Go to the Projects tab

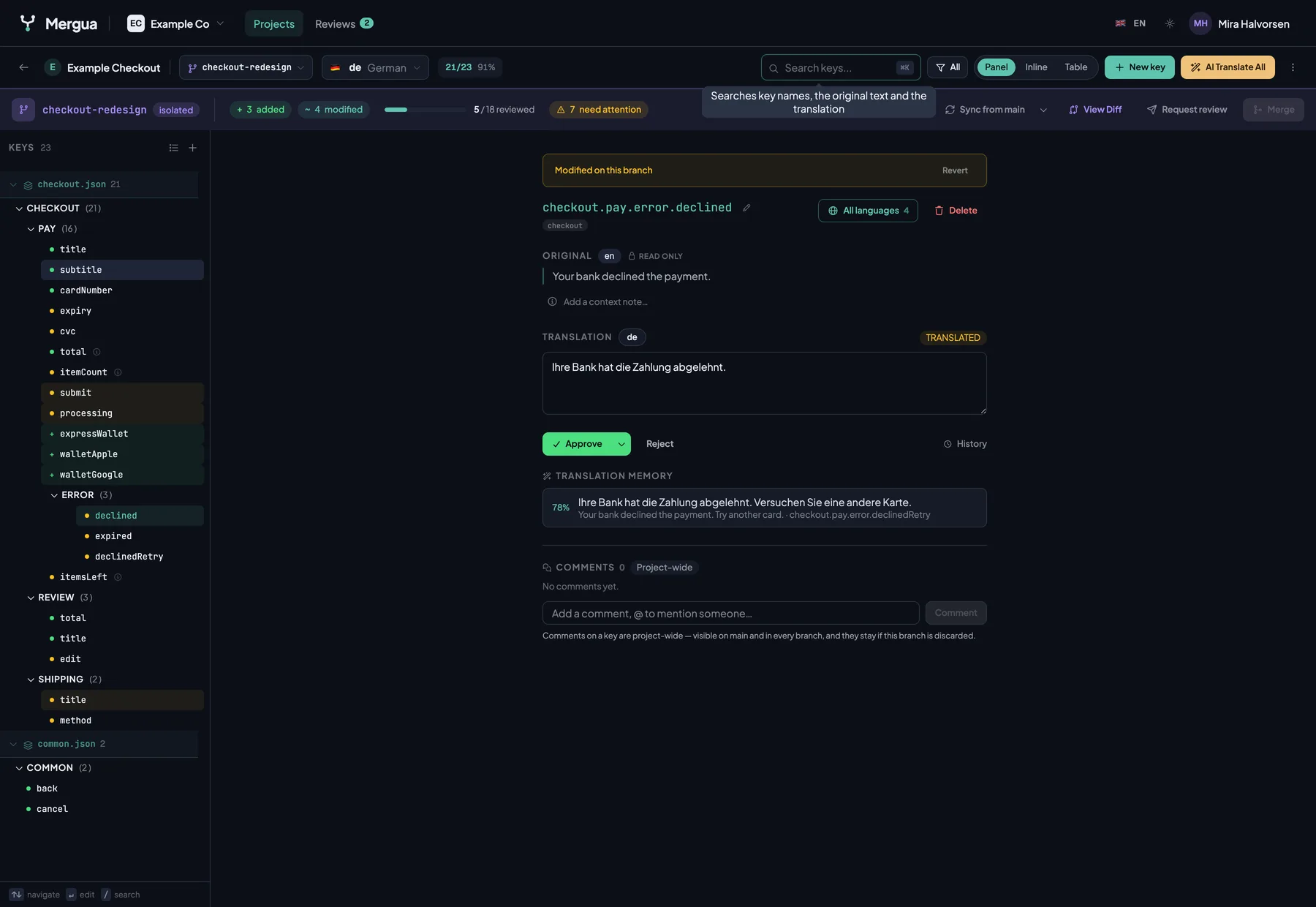[x=274, y=23]
